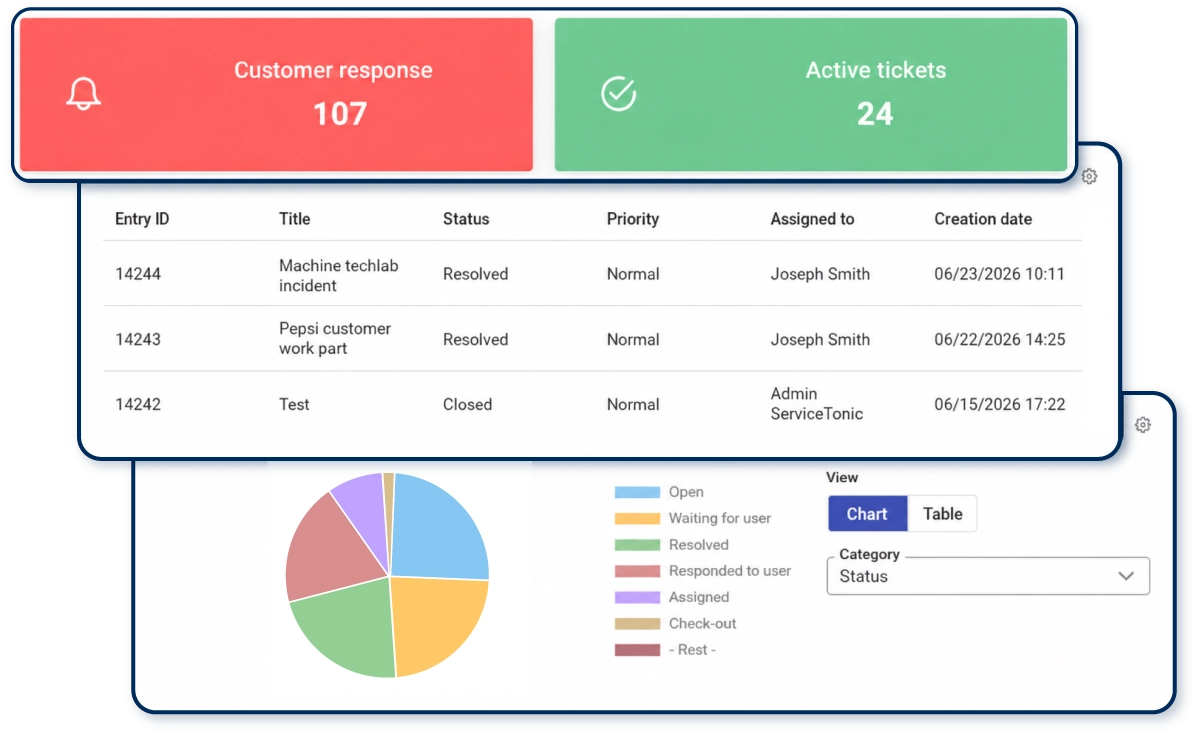Click Normal priority in row 14244
Viewport: 1200px width, 732px height.
click(633, 274)
